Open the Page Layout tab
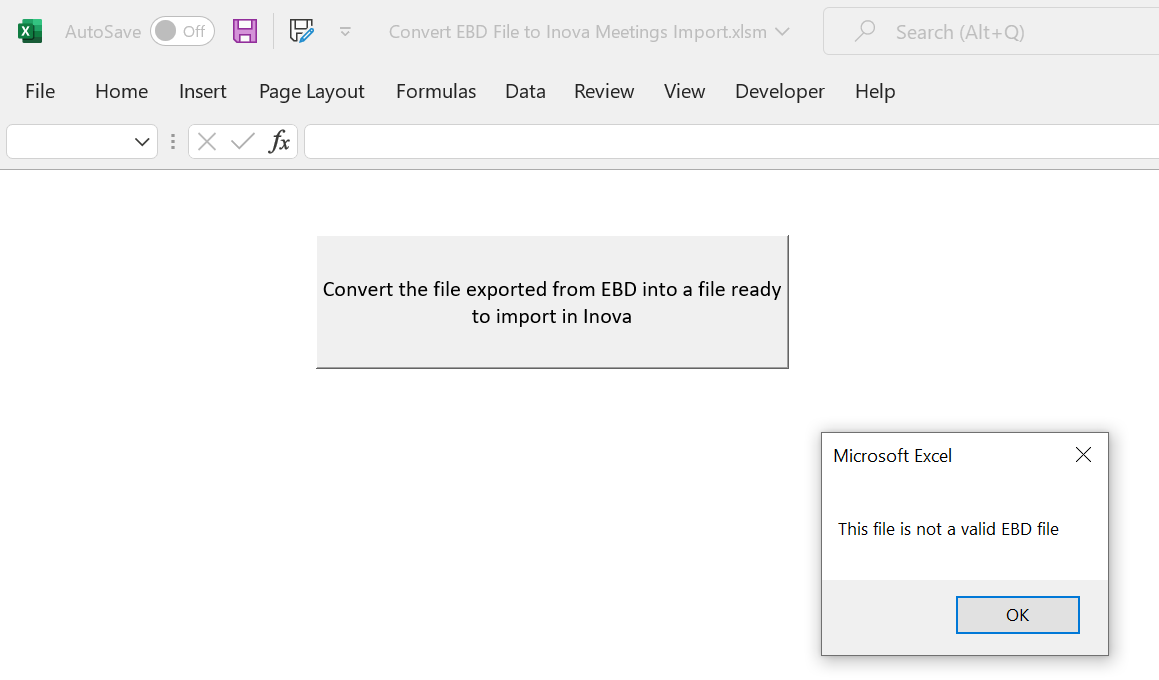Image resolution: width=1159 pixels, height=680 pixels. (x=311, y=91)
